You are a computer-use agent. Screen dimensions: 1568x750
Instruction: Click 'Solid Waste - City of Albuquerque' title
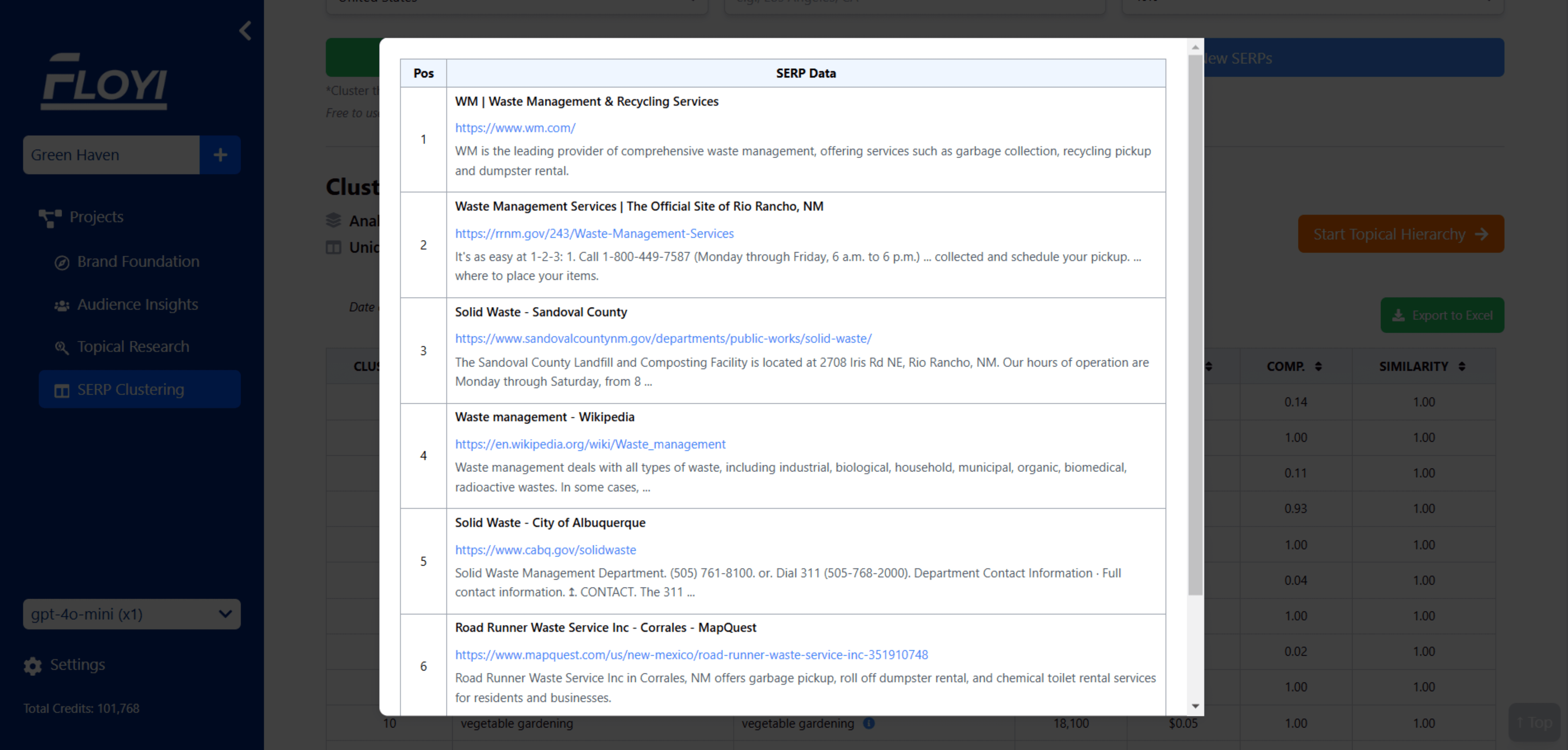[550, 522]
